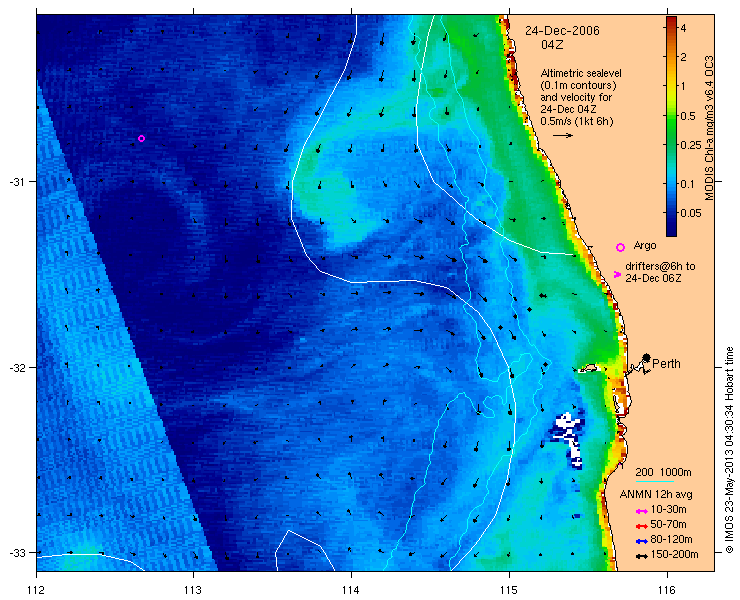This screenshot has height=600, width=740.
Task: Click the blue 80-120m ANMN legend arrow
Action: click(641, 541)
